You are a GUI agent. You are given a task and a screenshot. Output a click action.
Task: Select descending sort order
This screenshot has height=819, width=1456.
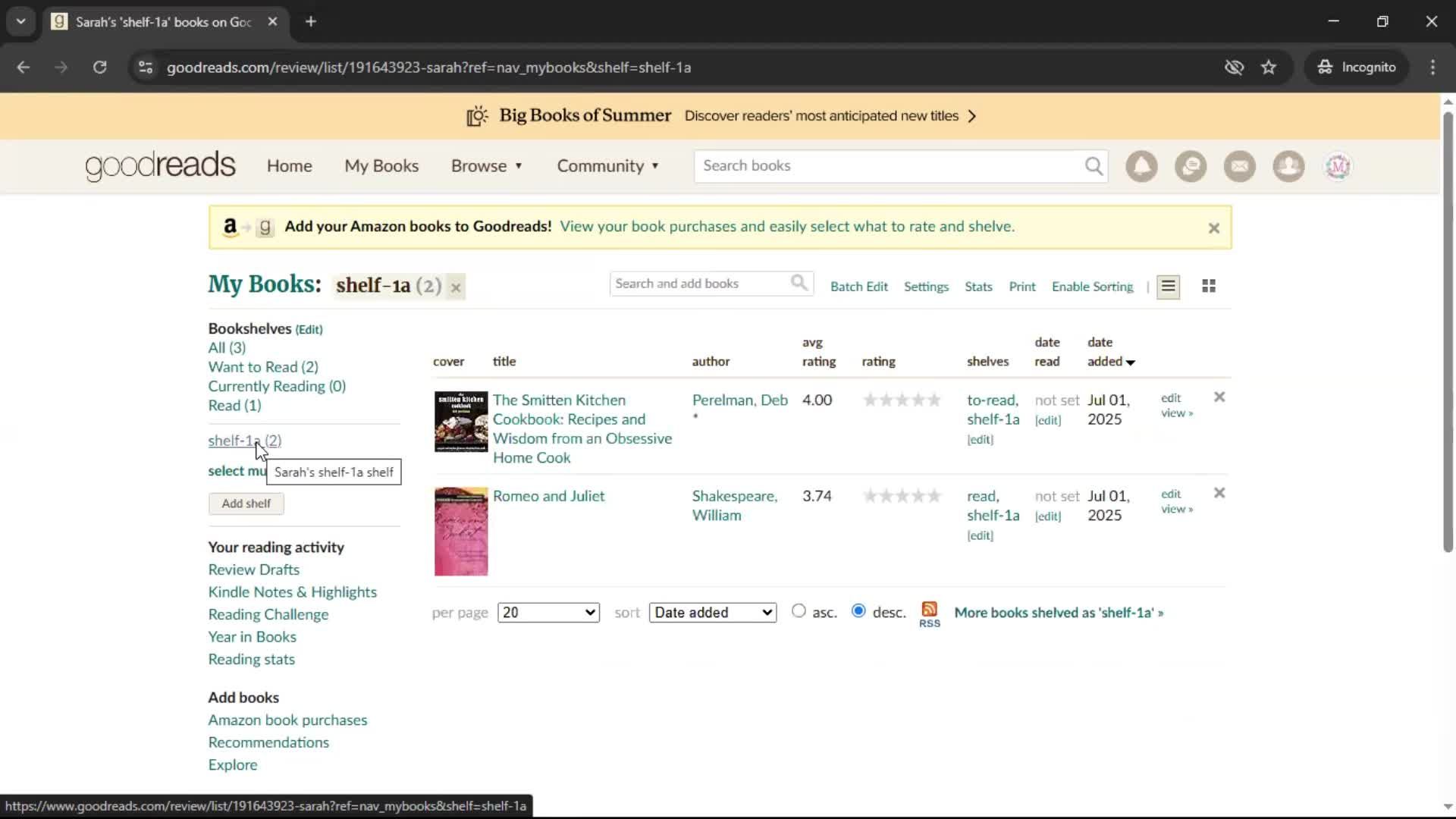[x=858, y=610]
